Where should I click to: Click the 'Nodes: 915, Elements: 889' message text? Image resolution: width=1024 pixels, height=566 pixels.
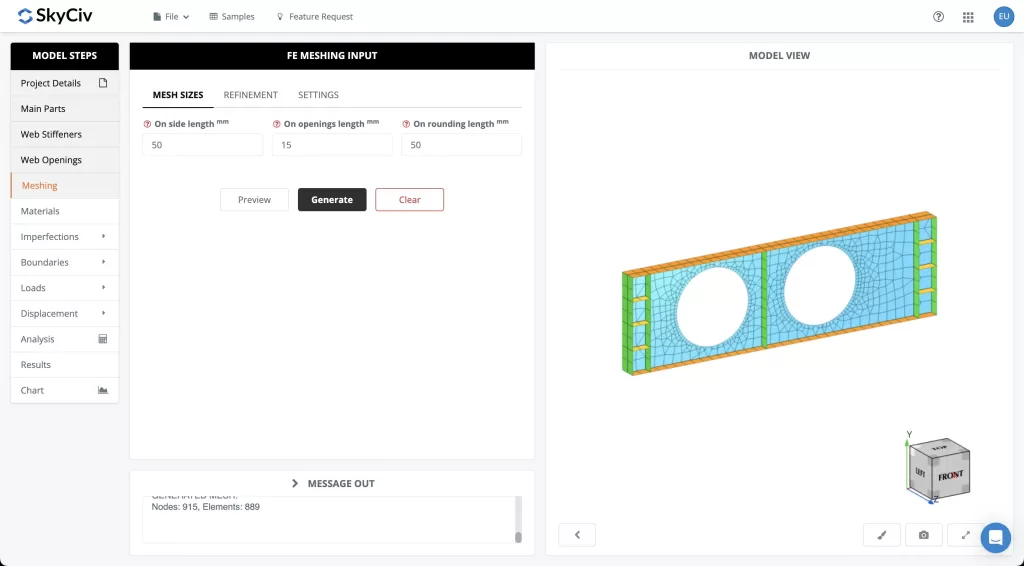206,507
